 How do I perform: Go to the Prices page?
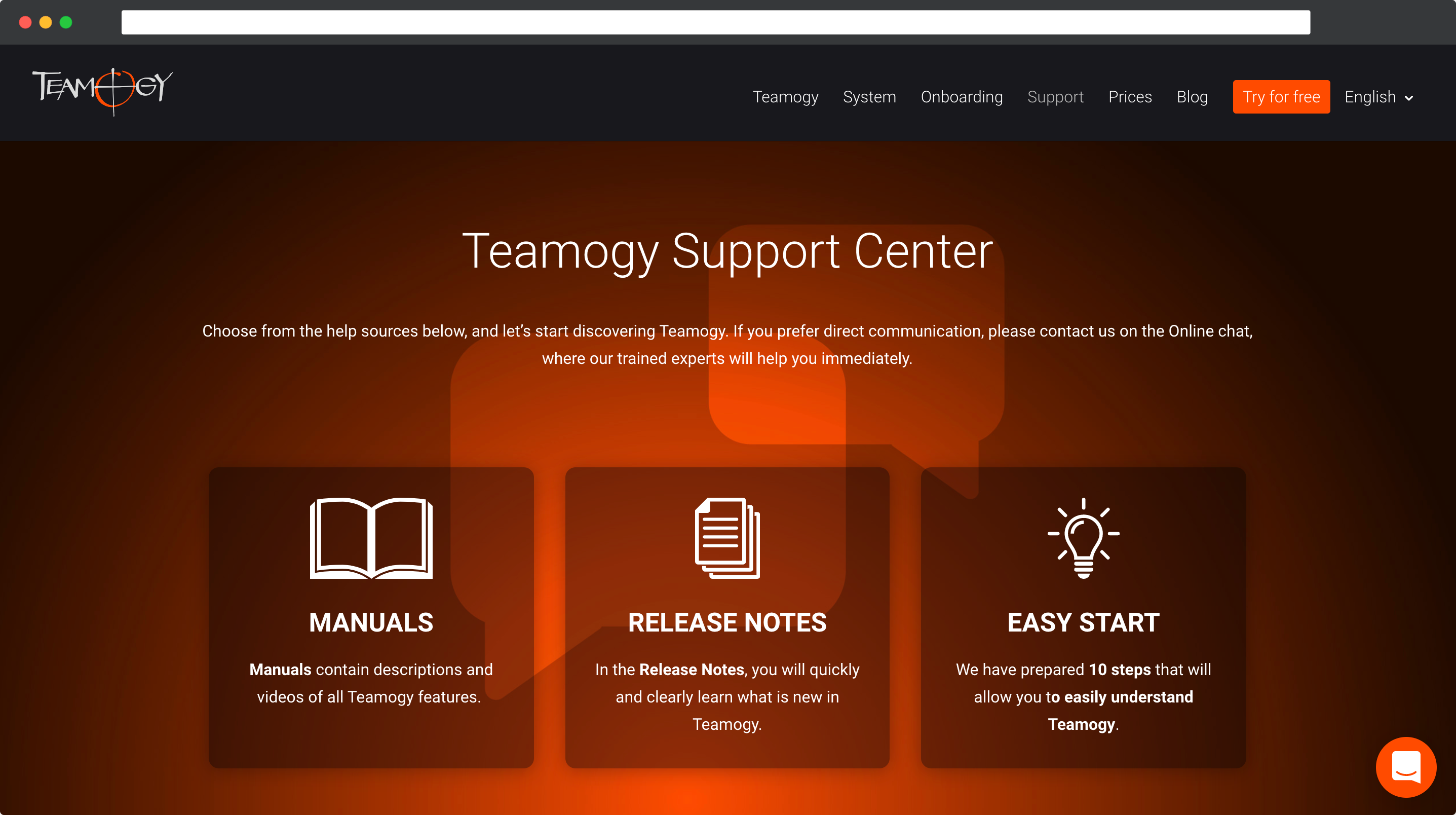click(x=1130, y=97)
